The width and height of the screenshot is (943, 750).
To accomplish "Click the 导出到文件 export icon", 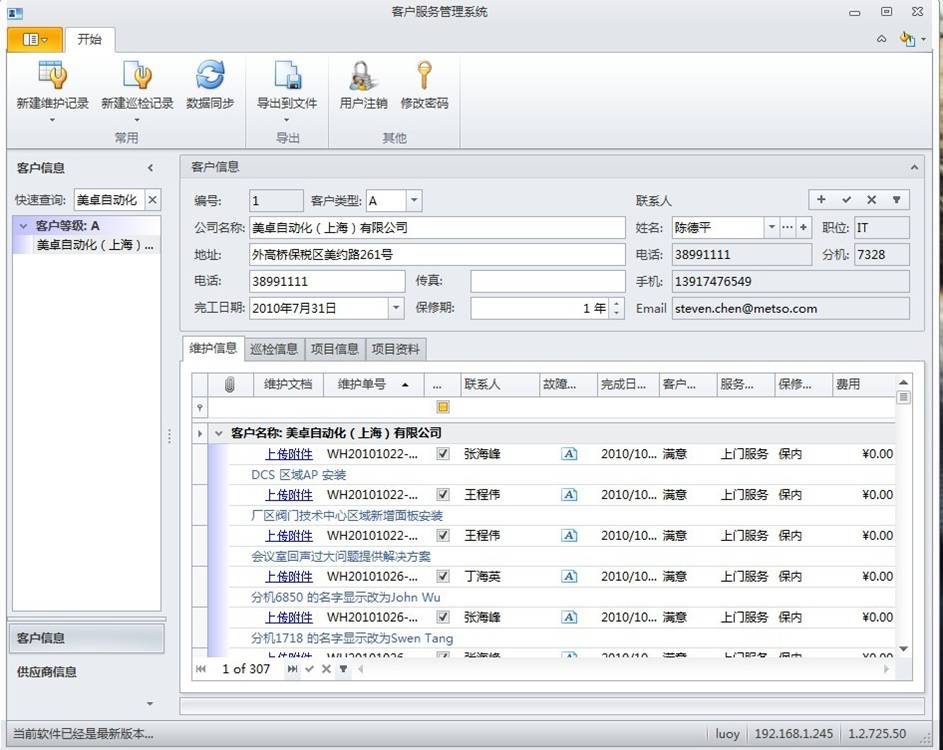I will tap(287, 76).
